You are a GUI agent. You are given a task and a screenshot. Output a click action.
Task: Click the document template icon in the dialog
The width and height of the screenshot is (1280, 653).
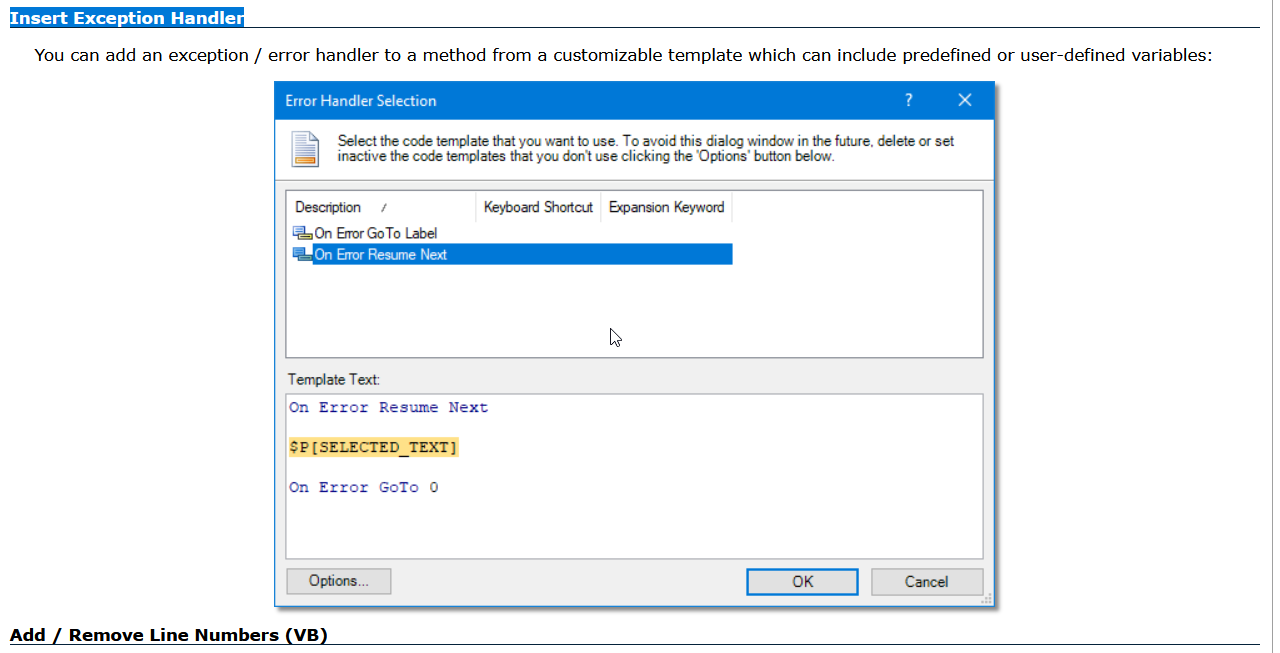coord(305,149)
